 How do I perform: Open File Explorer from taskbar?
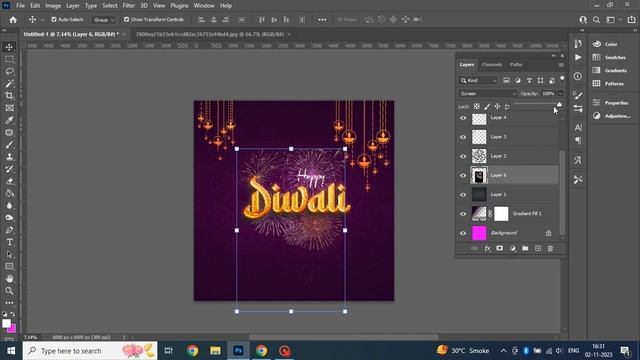click(215, 351)
